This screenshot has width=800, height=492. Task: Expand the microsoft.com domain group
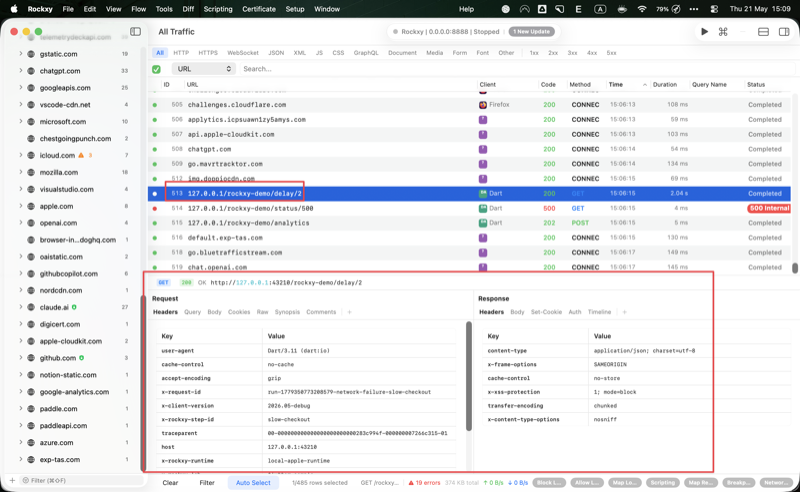pyautogui.click(x=21, y=121)
